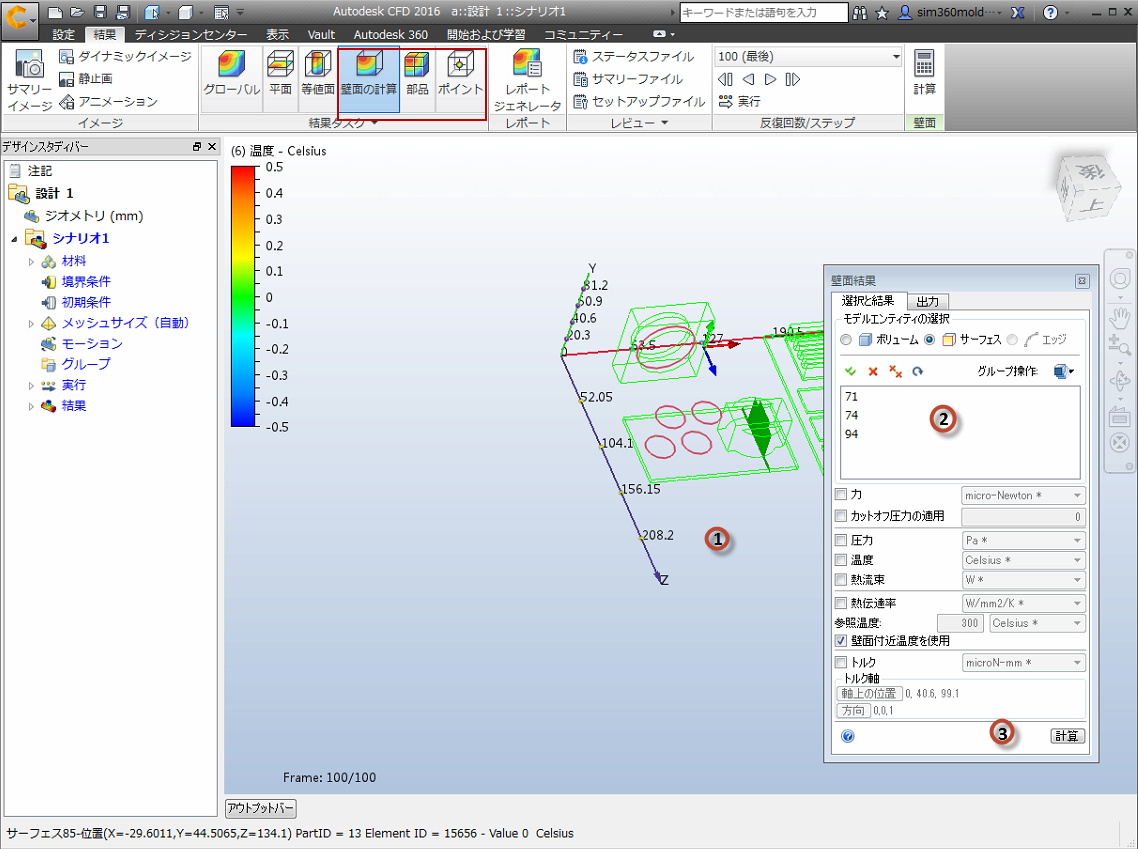This screenshot has width=1138, height=849.
Task: Select the Points results tool
Action: point(460,73)
